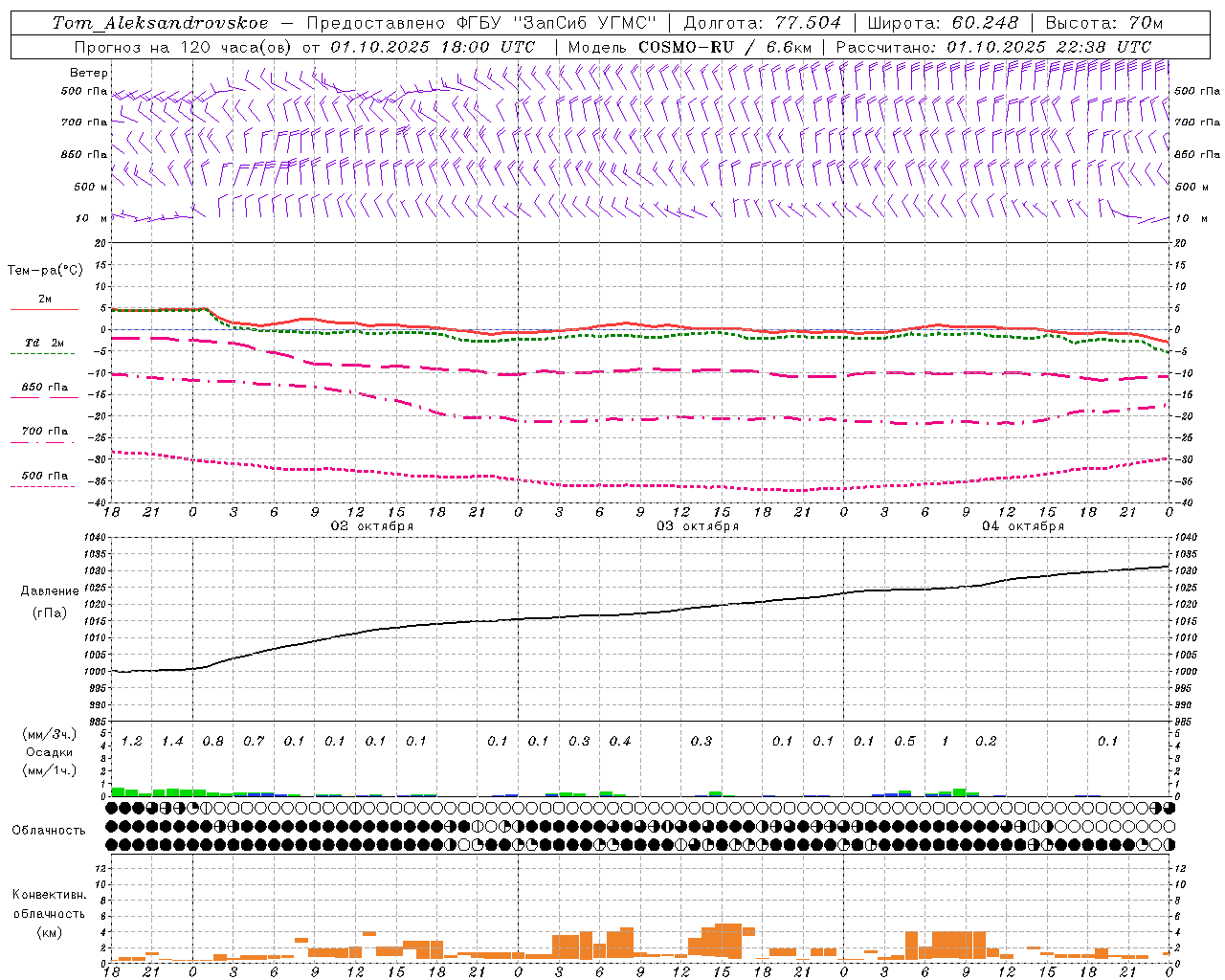Click the Облачность panel label
1225x980 pixels.
pos(48,831)
